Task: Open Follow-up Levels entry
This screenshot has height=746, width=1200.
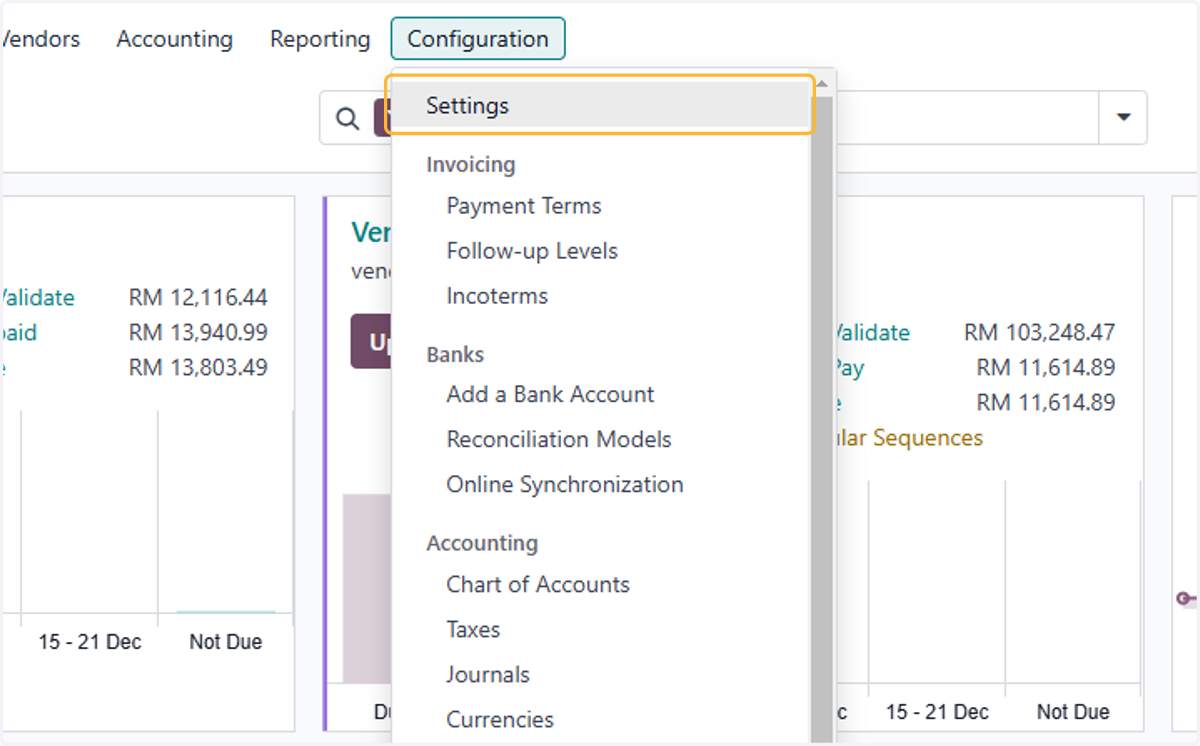Action: coord(532,251)
